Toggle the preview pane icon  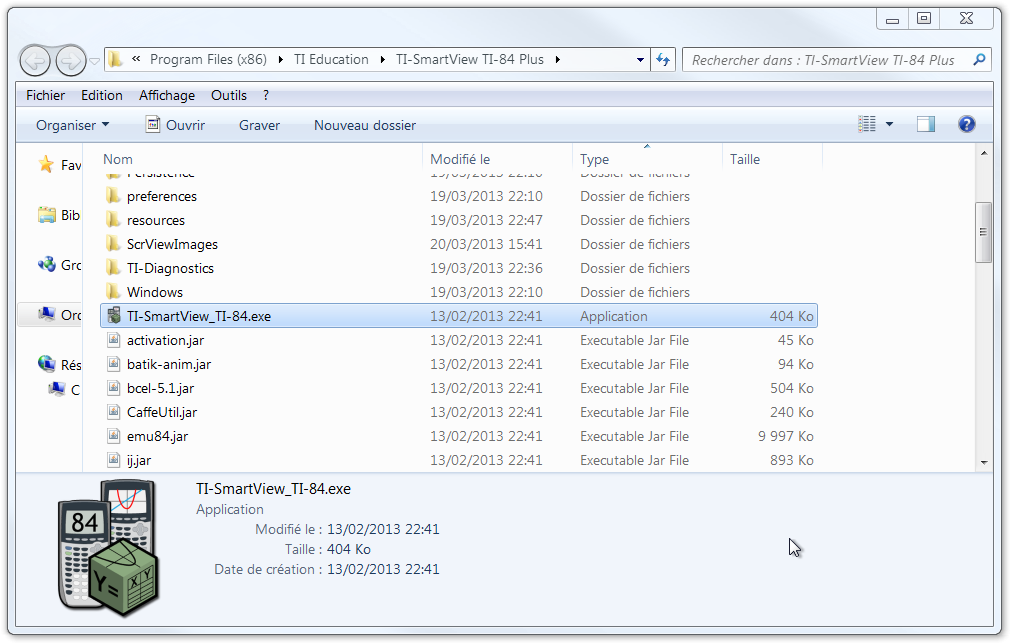[x=926, y=124]
